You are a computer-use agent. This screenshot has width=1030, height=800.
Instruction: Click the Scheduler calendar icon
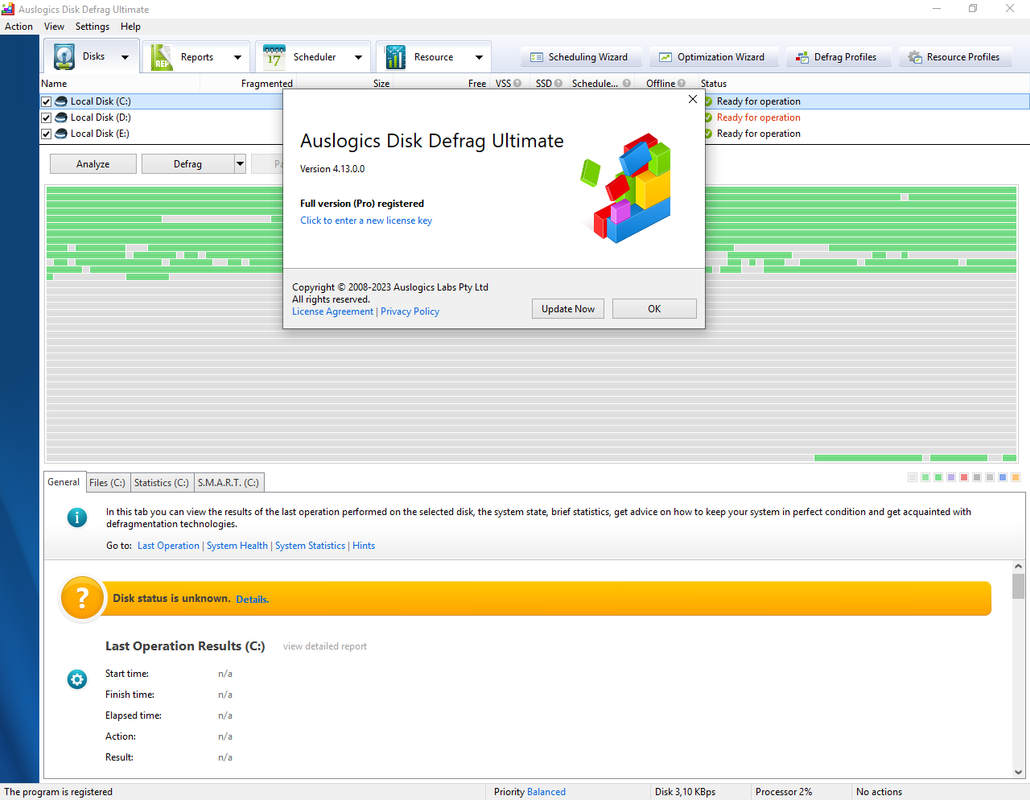[x=274, y=57]
